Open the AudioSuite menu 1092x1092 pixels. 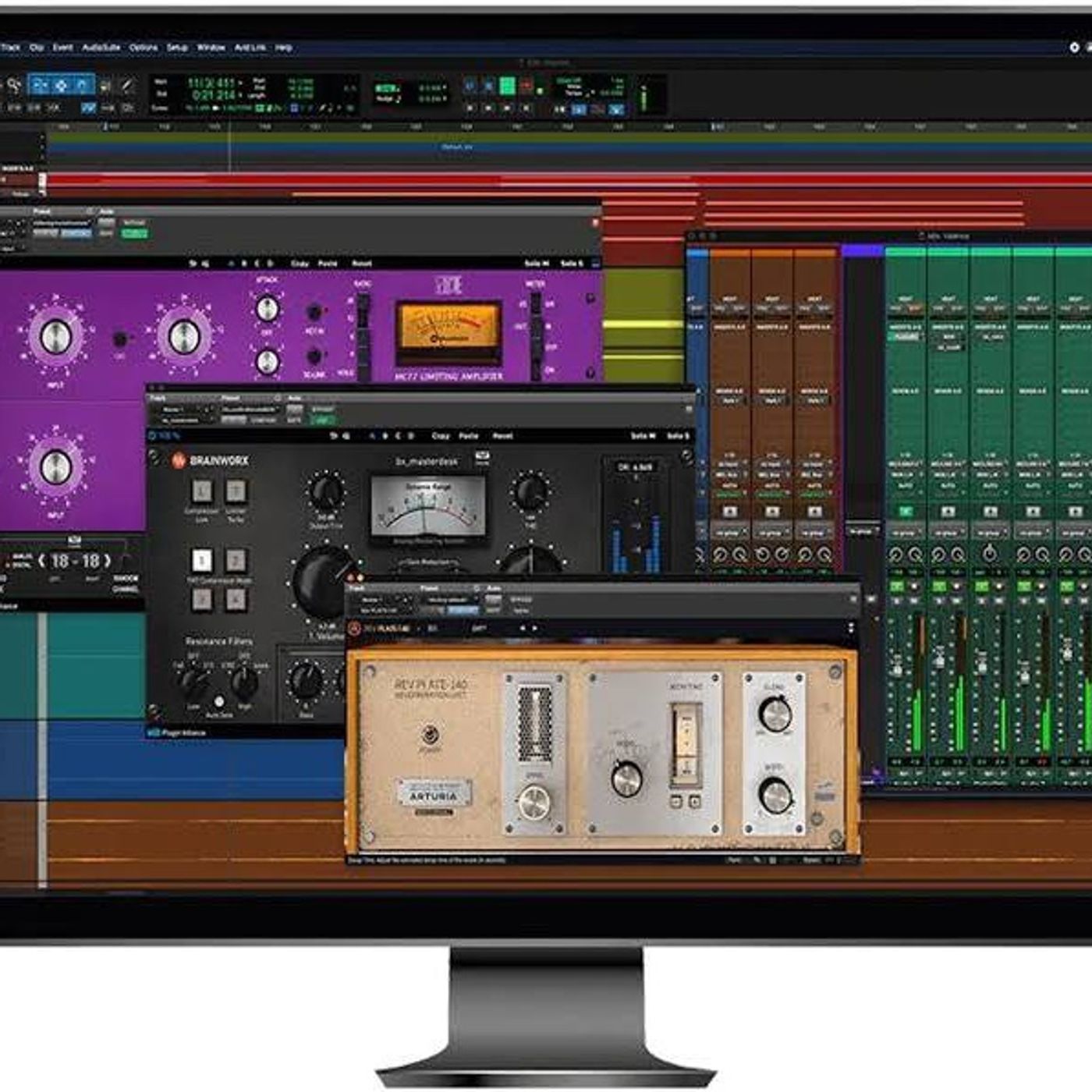pyautogui.click(x=101, y=48)
